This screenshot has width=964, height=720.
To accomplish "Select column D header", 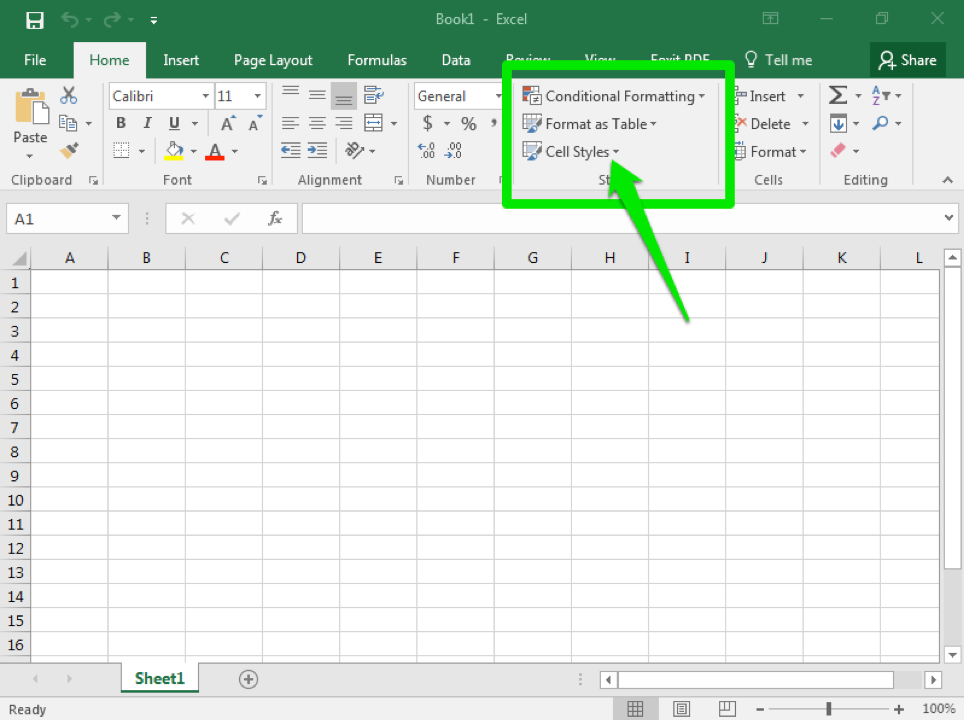I will (x=301, y=258).
